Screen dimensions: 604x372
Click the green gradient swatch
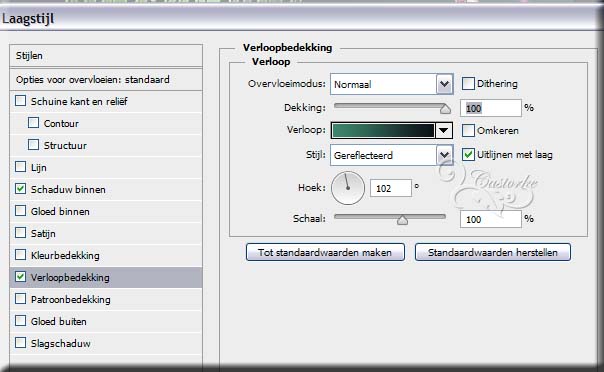[383, 131]
